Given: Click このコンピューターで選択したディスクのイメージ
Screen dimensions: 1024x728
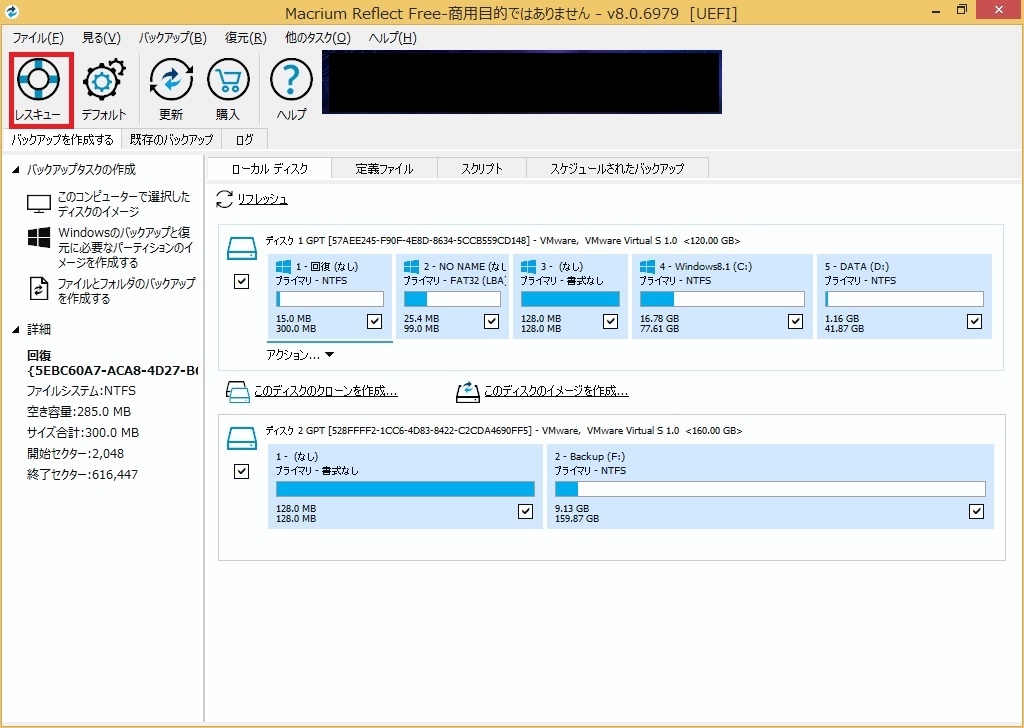Looking at the screenshot, I should pyautogui.click(x=124, y=204).
